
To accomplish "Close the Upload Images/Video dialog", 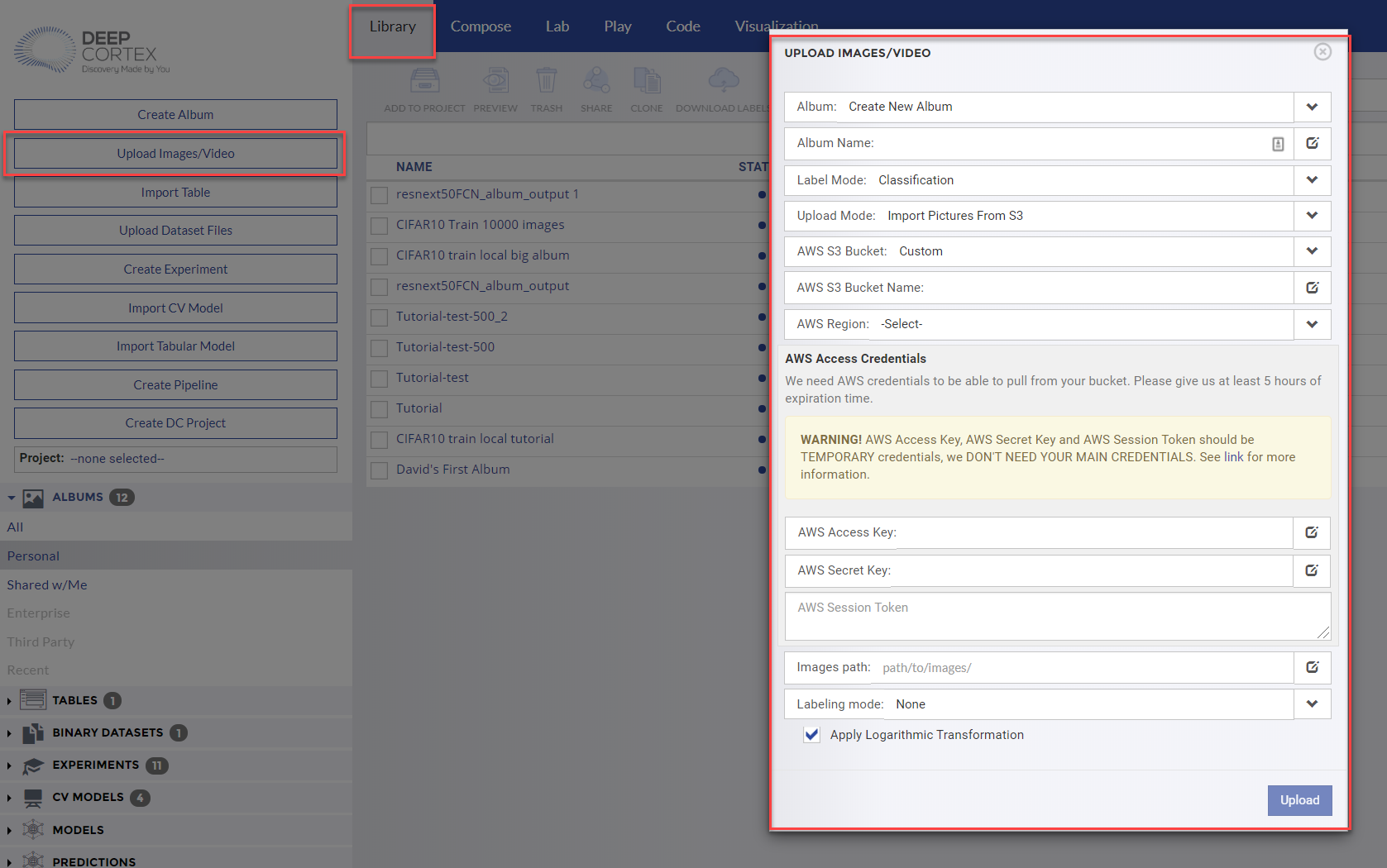I will tap(1322, 52).
